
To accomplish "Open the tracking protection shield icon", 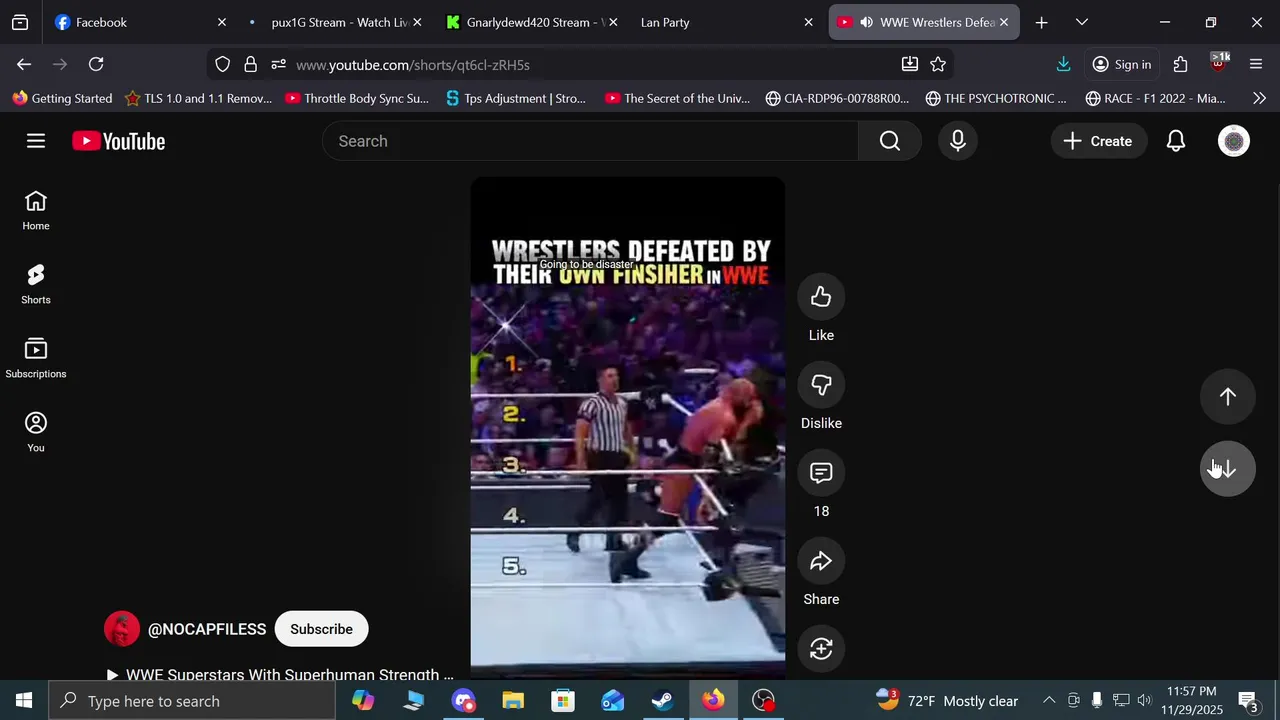I will coord(223,64).
